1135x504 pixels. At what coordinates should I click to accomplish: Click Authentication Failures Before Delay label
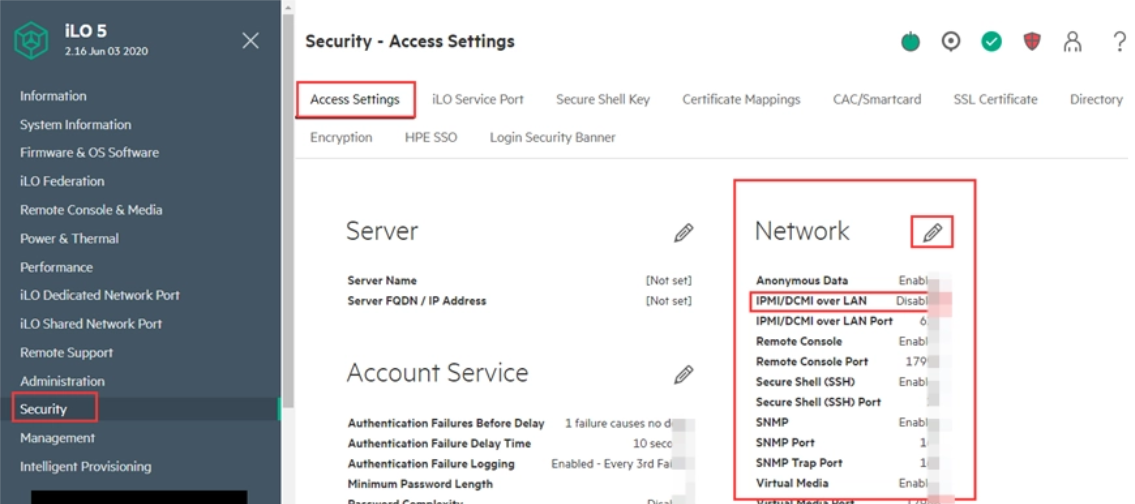[446, 423]
